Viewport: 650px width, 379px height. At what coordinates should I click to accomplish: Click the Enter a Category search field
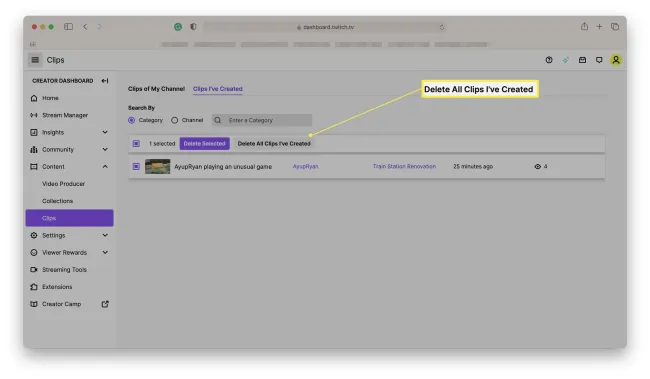262,120
